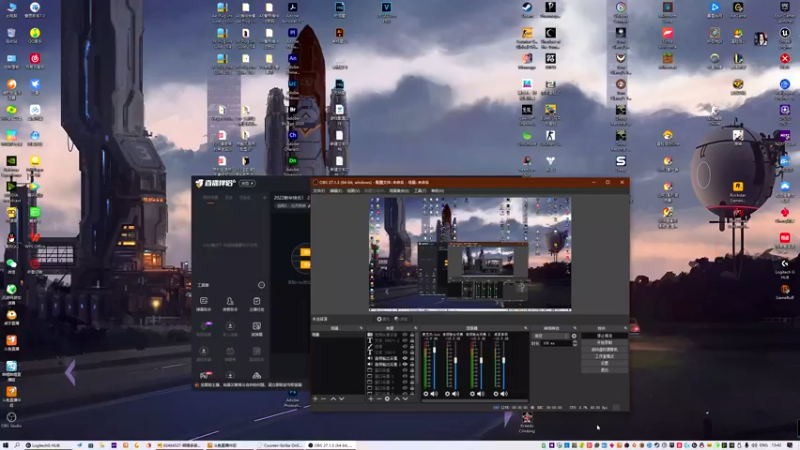The image size is (800, 450).
Task: Move scene up in Scenes panel
Action: (x=333, y=398)
